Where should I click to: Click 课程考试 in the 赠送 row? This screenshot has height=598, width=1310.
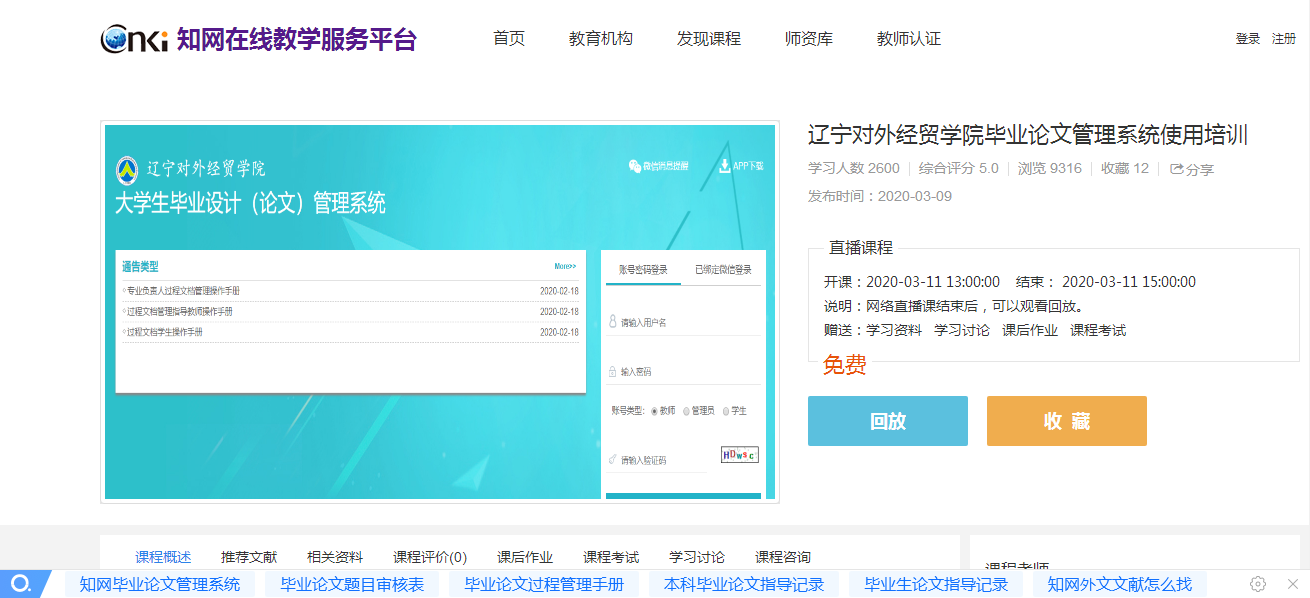[x=1098, y=330]
